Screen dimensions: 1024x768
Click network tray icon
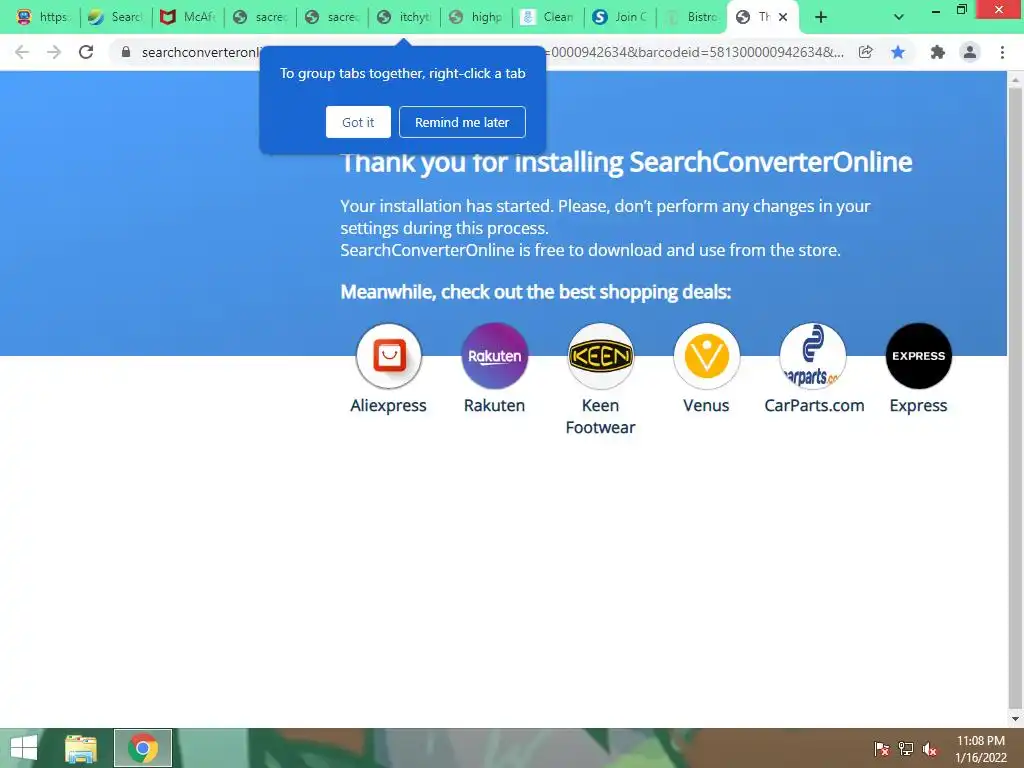coord(906,749)
